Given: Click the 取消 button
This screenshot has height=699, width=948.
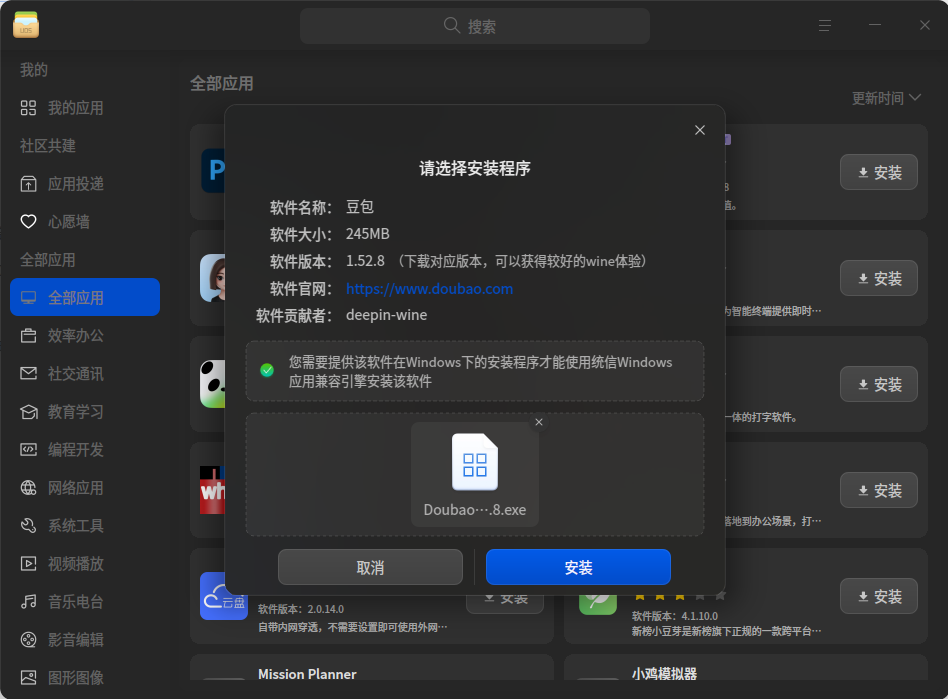Looking at the screenshot, I should coord(370,567).
